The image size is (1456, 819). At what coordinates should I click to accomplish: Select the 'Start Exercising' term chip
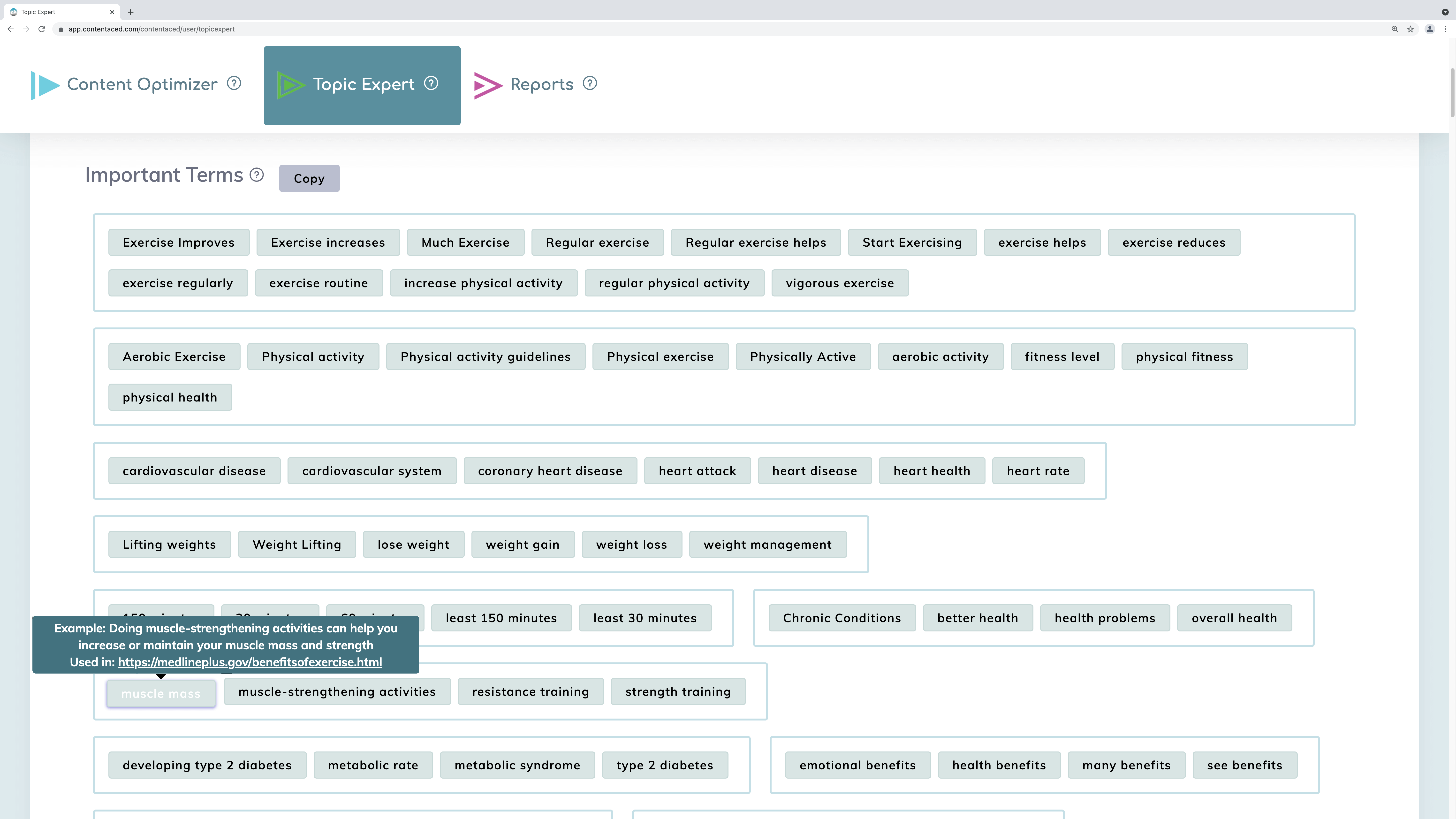912,243
